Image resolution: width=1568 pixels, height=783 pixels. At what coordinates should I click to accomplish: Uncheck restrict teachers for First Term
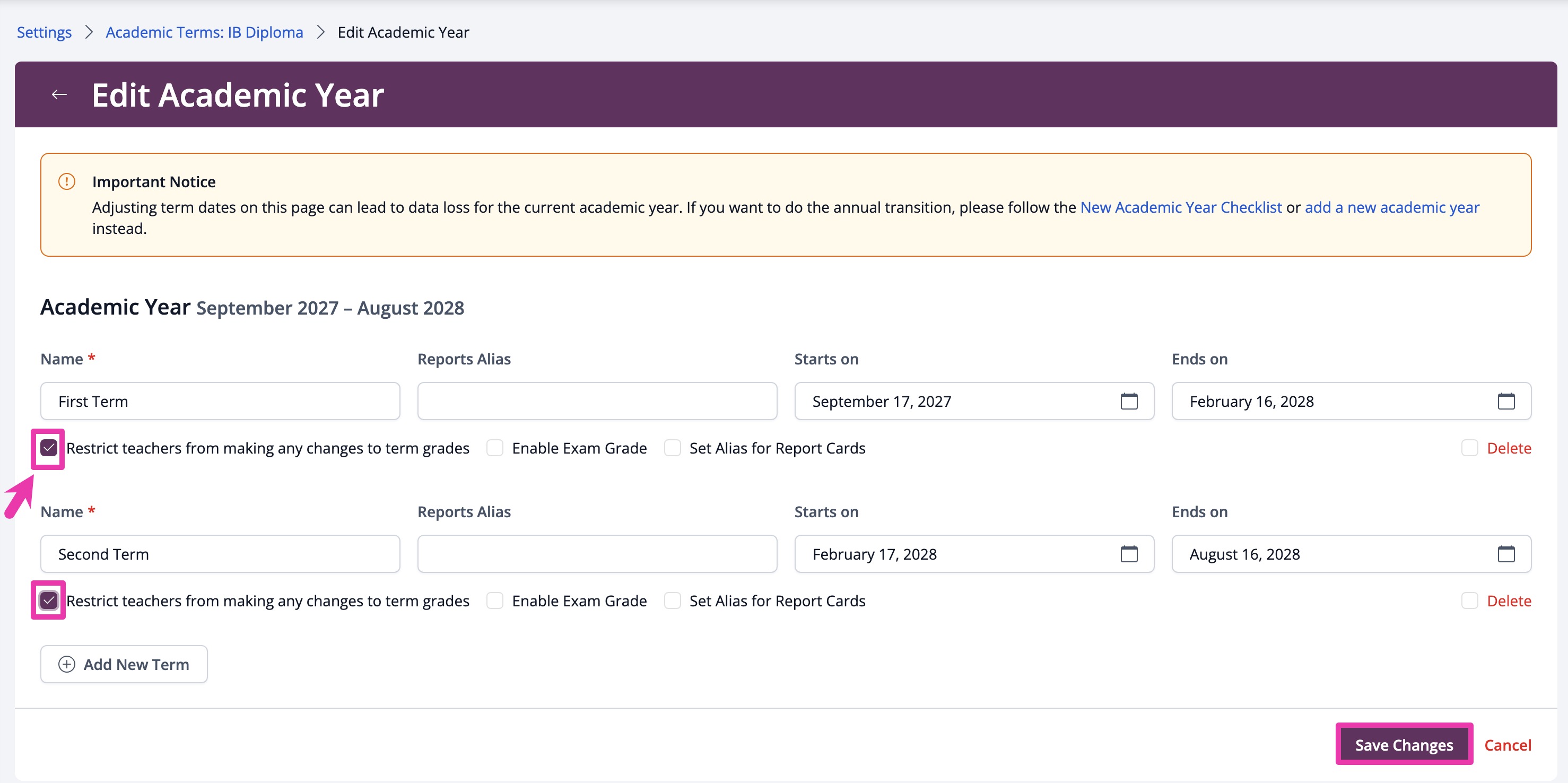(x=48, y=448)
